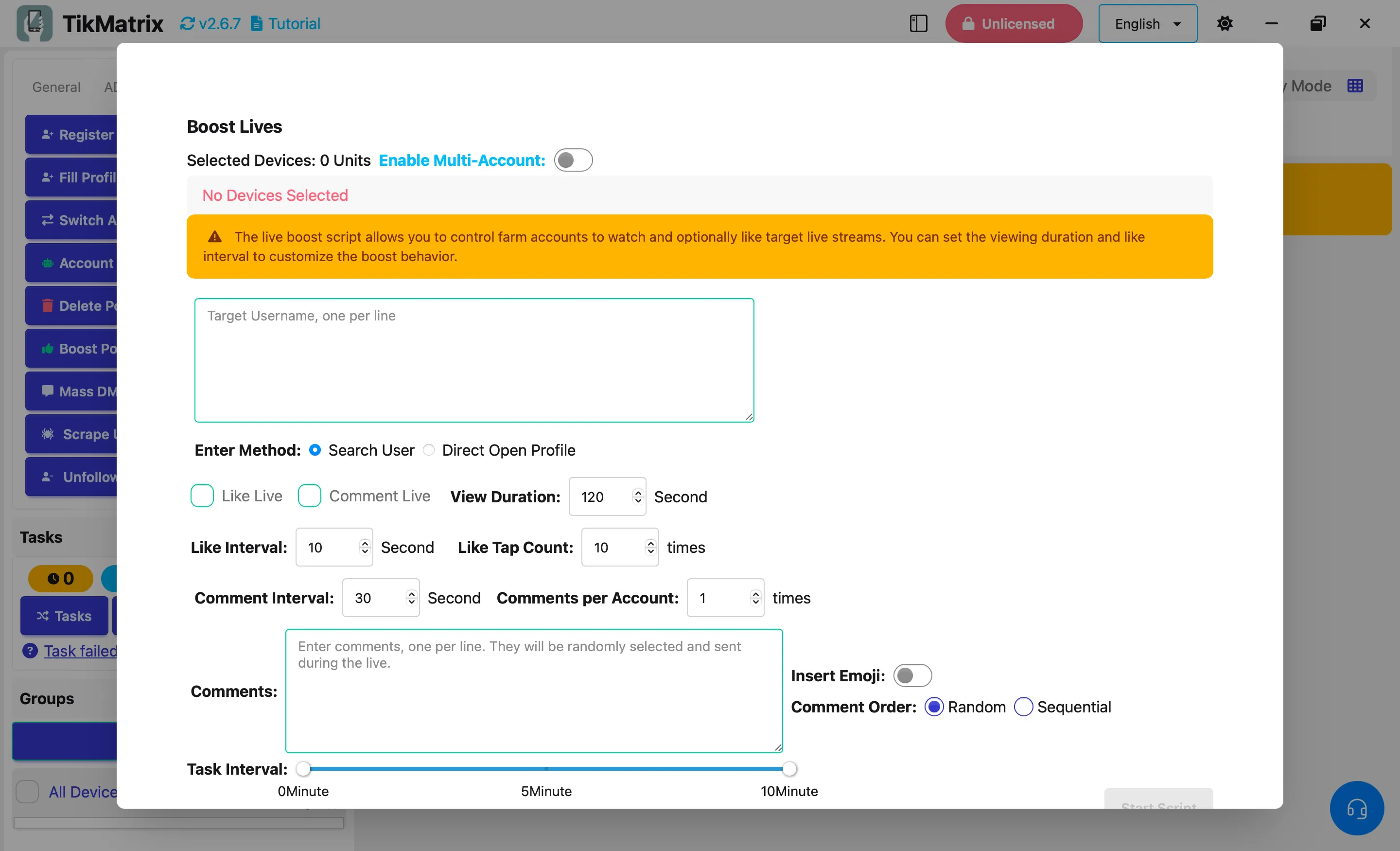Click the version refresh icon v2.6.7
Viewport: 1400px width, 851px height.
pyautogui.click(x=187, y=23)
